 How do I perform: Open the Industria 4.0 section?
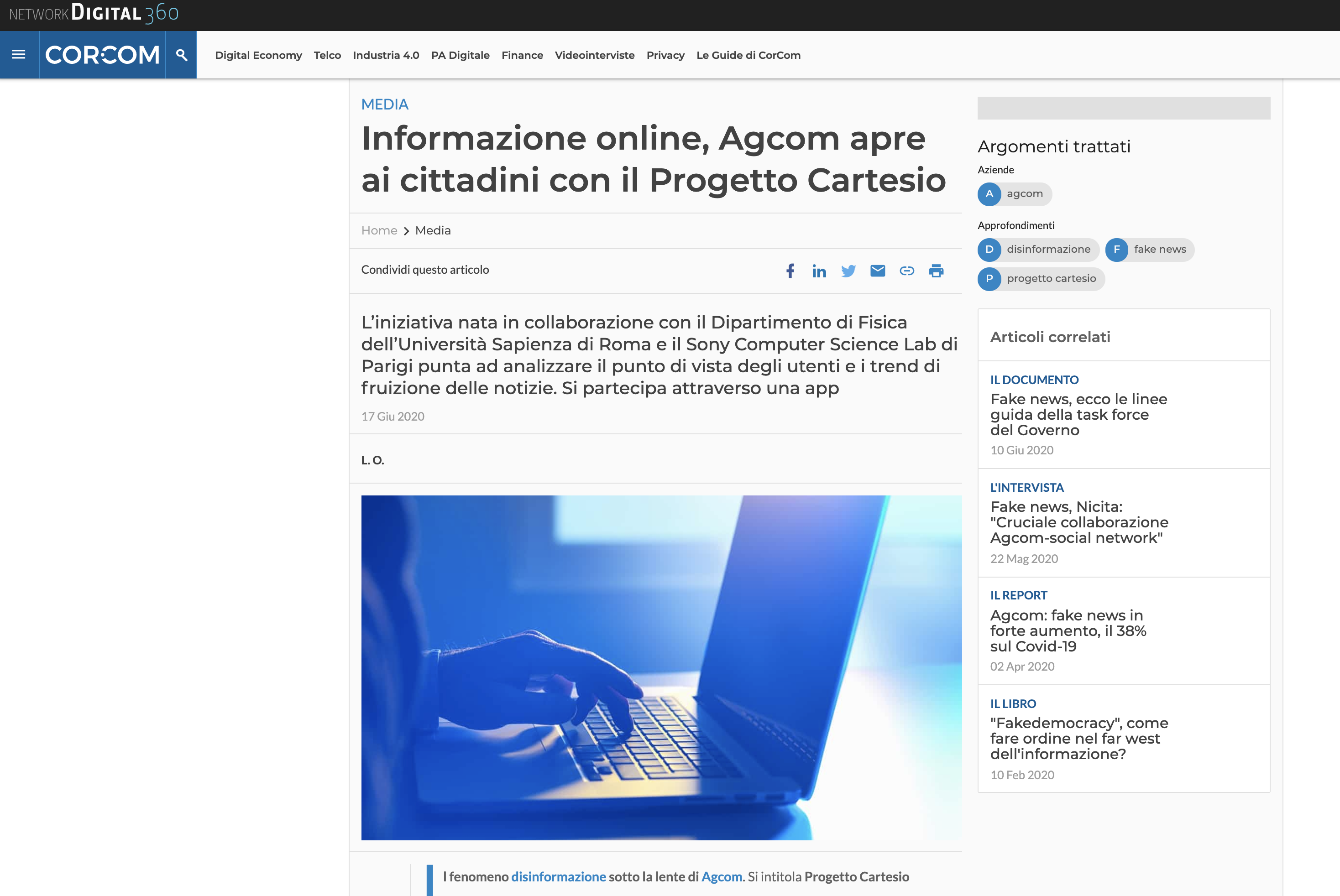386,55
